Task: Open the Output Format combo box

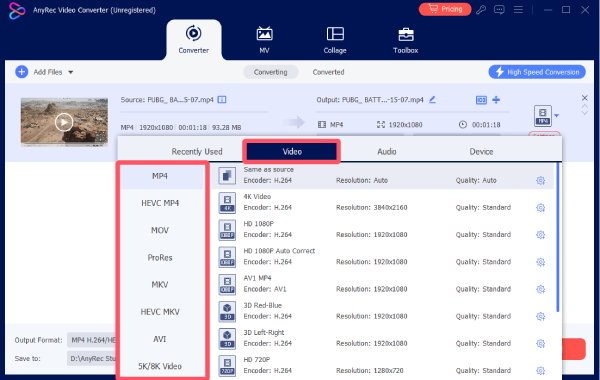Action: point(92,340)
